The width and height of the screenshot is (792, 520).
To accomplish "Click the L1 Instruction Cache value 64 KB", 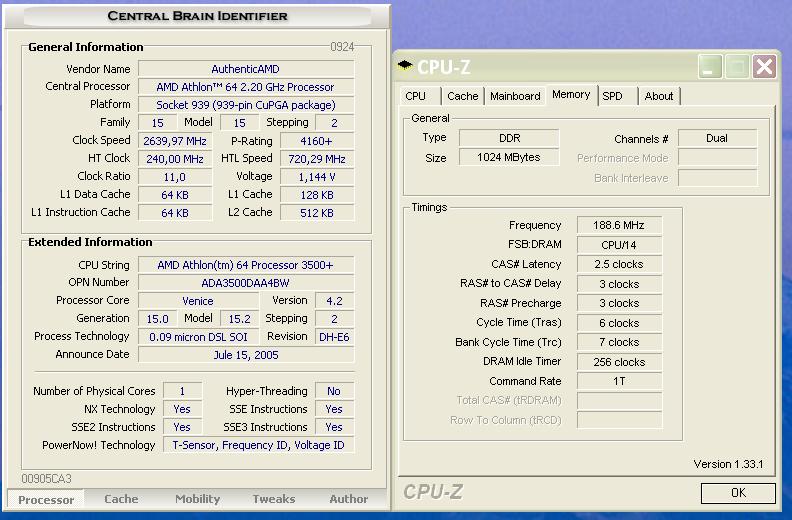I will [175, 213].
